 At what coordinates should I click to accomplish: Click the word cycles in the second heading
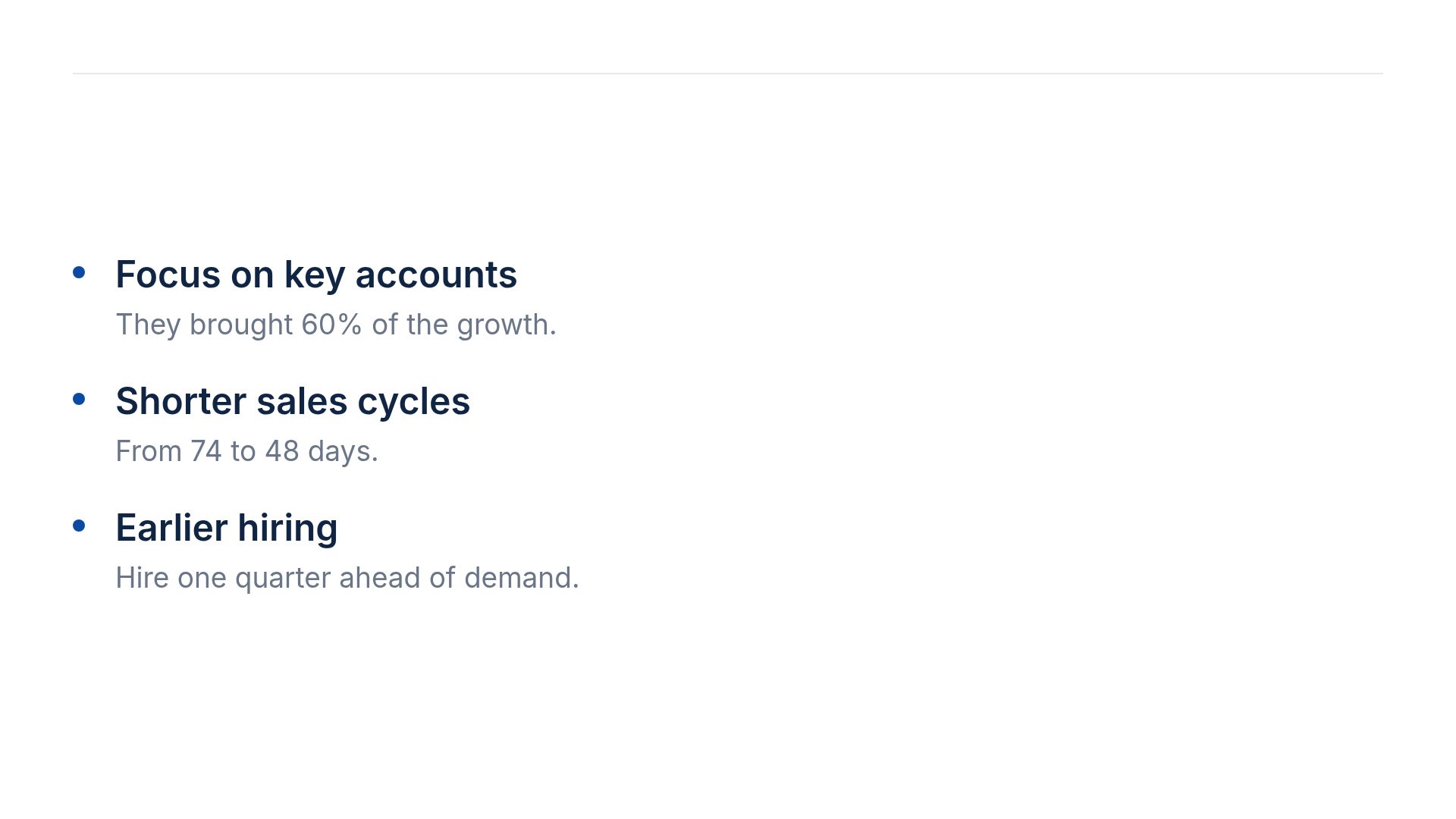(413, 402)
